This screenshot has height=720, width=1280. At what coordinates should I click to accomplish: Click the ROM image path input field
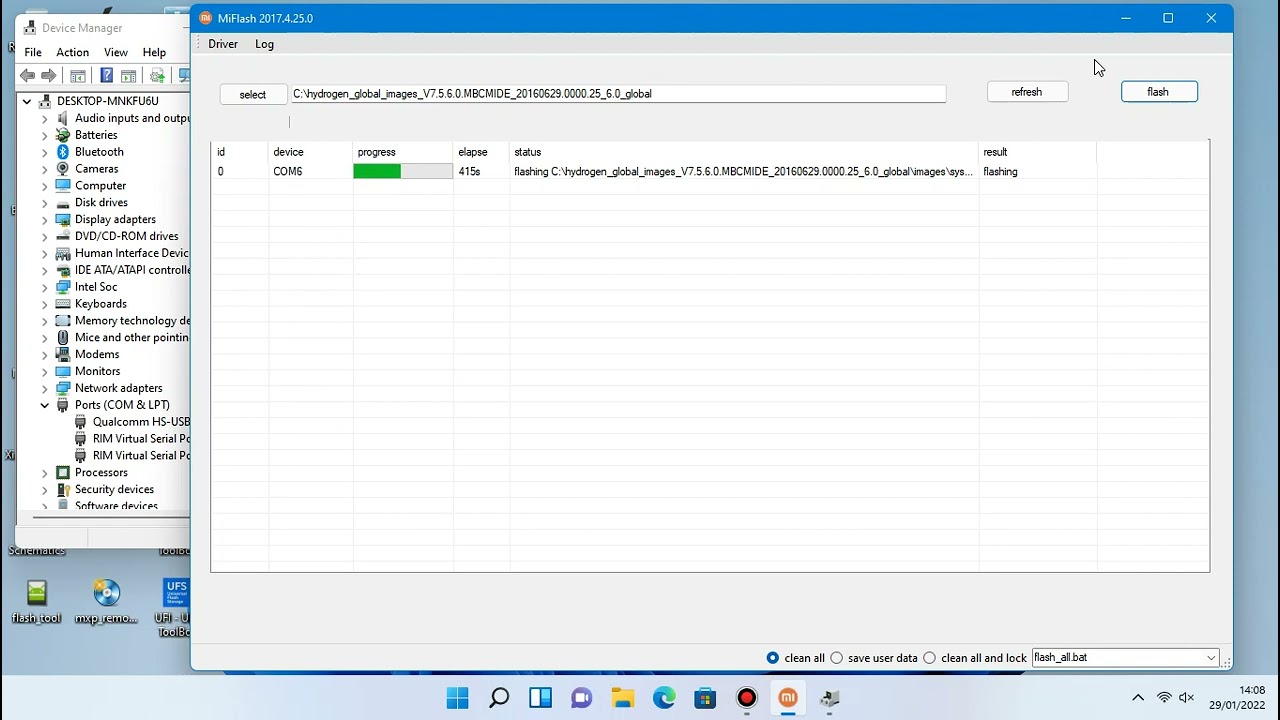pyautogui.click(x=618, y=94)
